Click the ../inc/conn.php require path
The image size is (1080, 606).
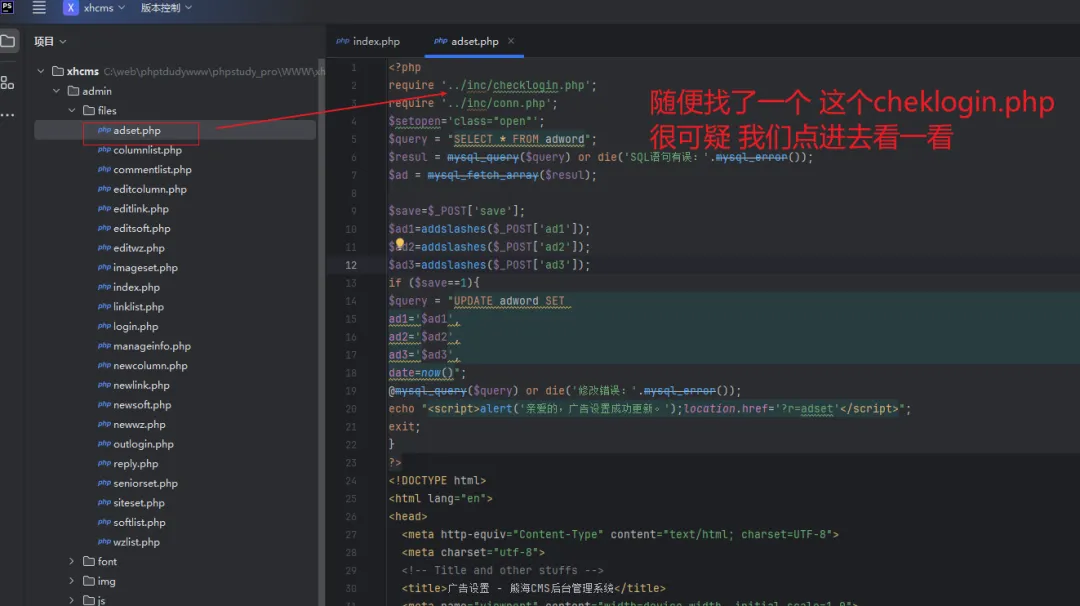pos(496,103)
